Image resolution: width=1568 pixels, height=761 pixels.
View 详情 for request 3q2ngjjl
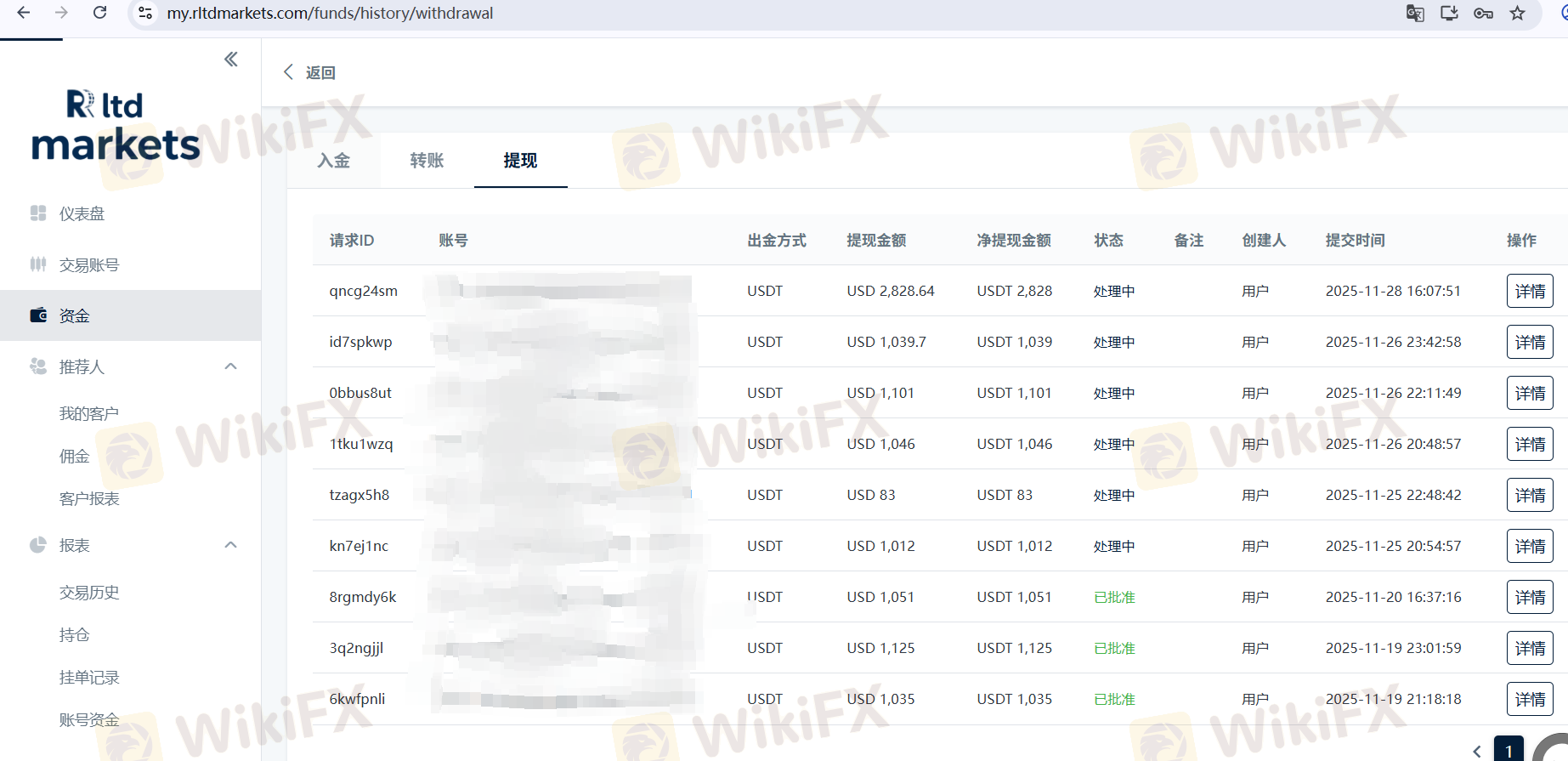click(1530, 648)
